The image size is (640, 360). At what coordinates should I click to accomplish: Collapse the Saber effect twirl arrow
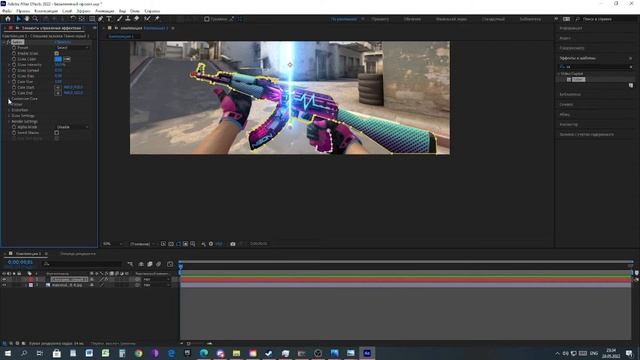[4, 42]
